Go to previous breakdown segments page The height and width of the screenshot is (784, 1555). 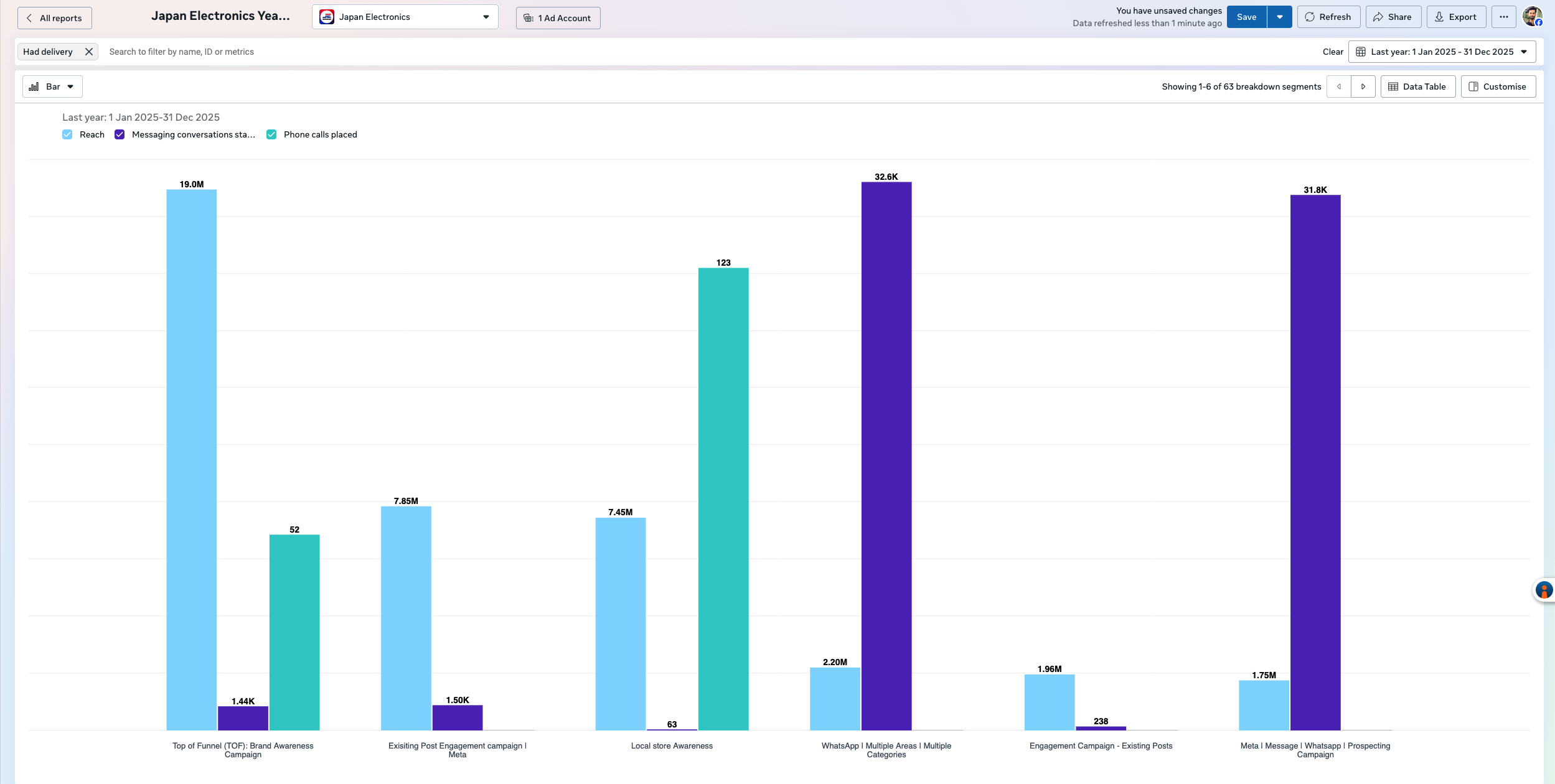pyautogui.click(x=1339, y=86)
